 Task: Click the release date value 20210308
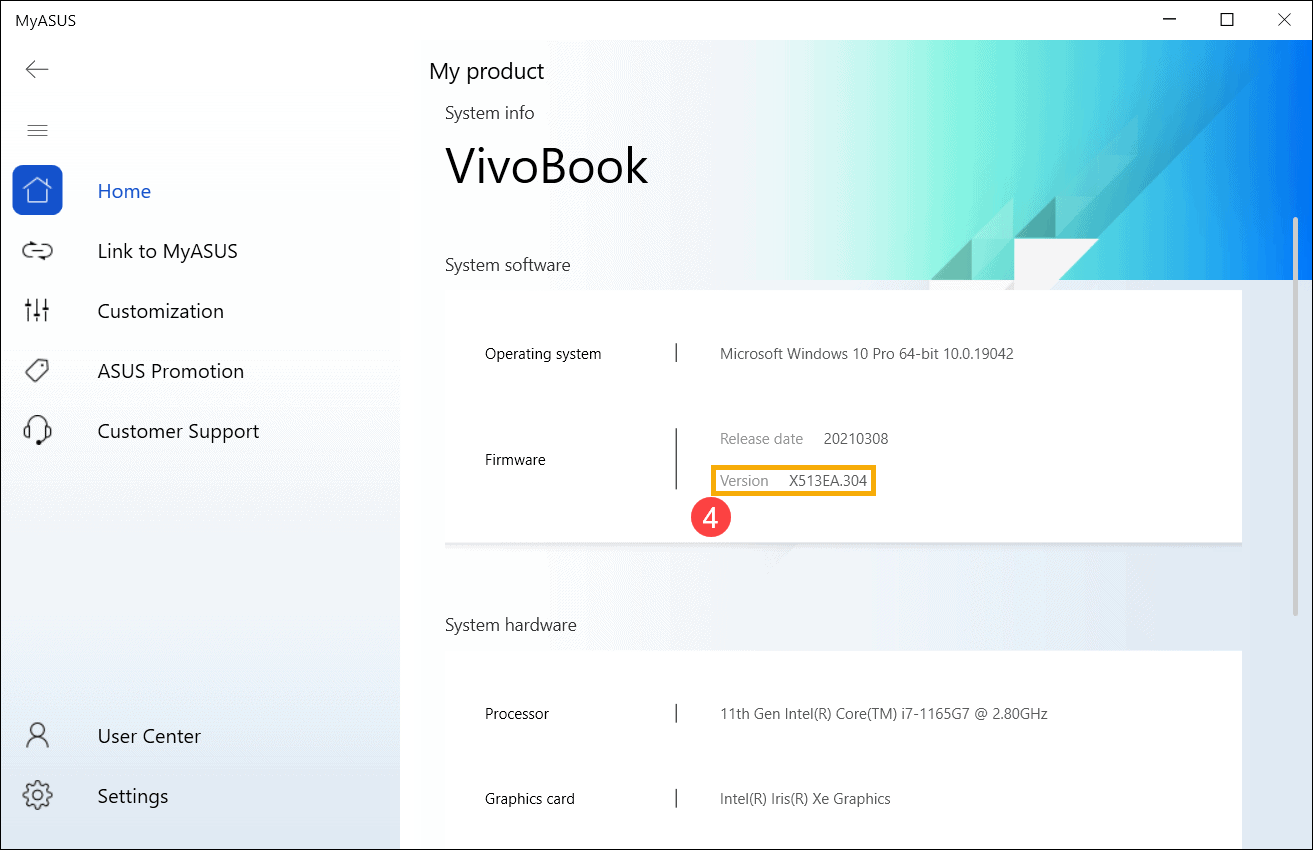[856, 439]
